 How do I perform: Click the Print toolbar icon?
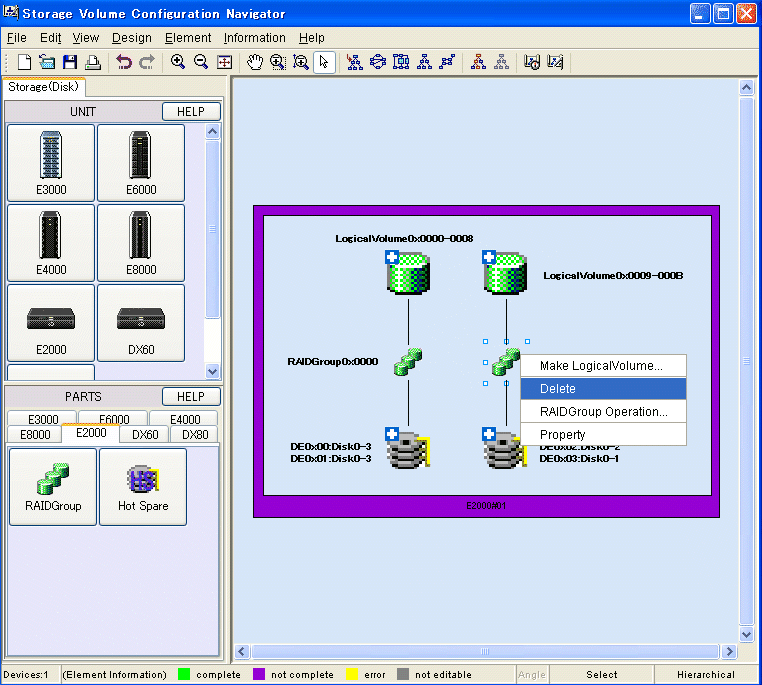[x=93, y=62]
